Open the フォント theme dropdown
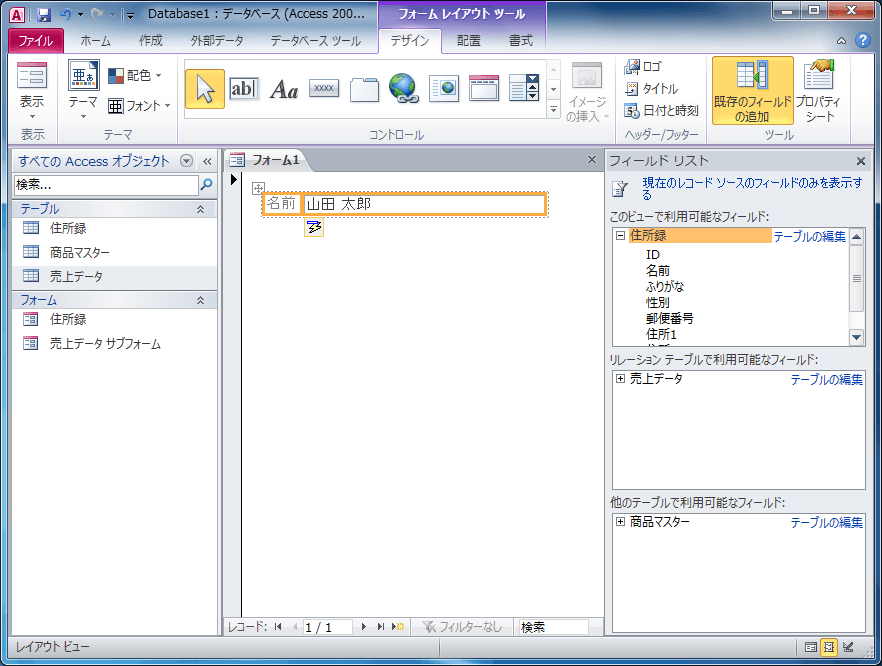The width and height of the screenshot is (882, 666). [x=139, y=106]
